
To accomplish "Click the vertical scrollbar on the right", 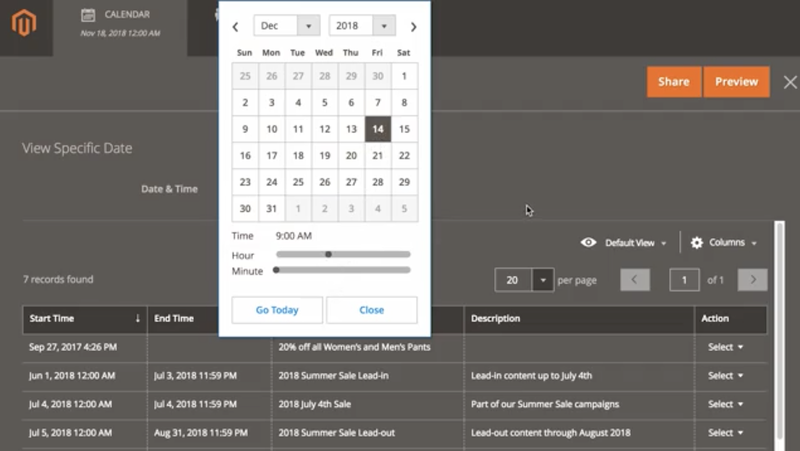I will (779, 332).
